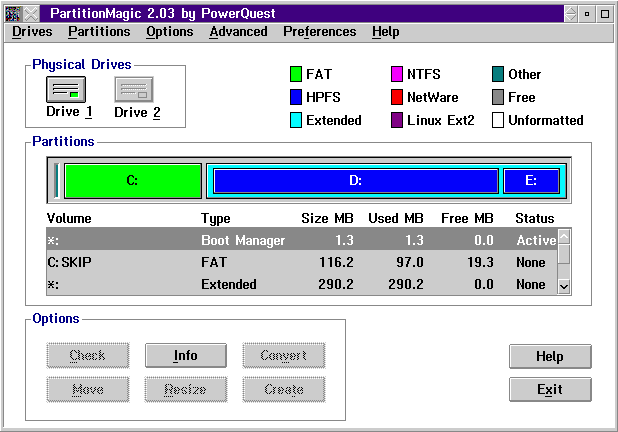The image size is (618, 432).
Task: Select the Extended partition type cell
Action: (x=229, y=284)
